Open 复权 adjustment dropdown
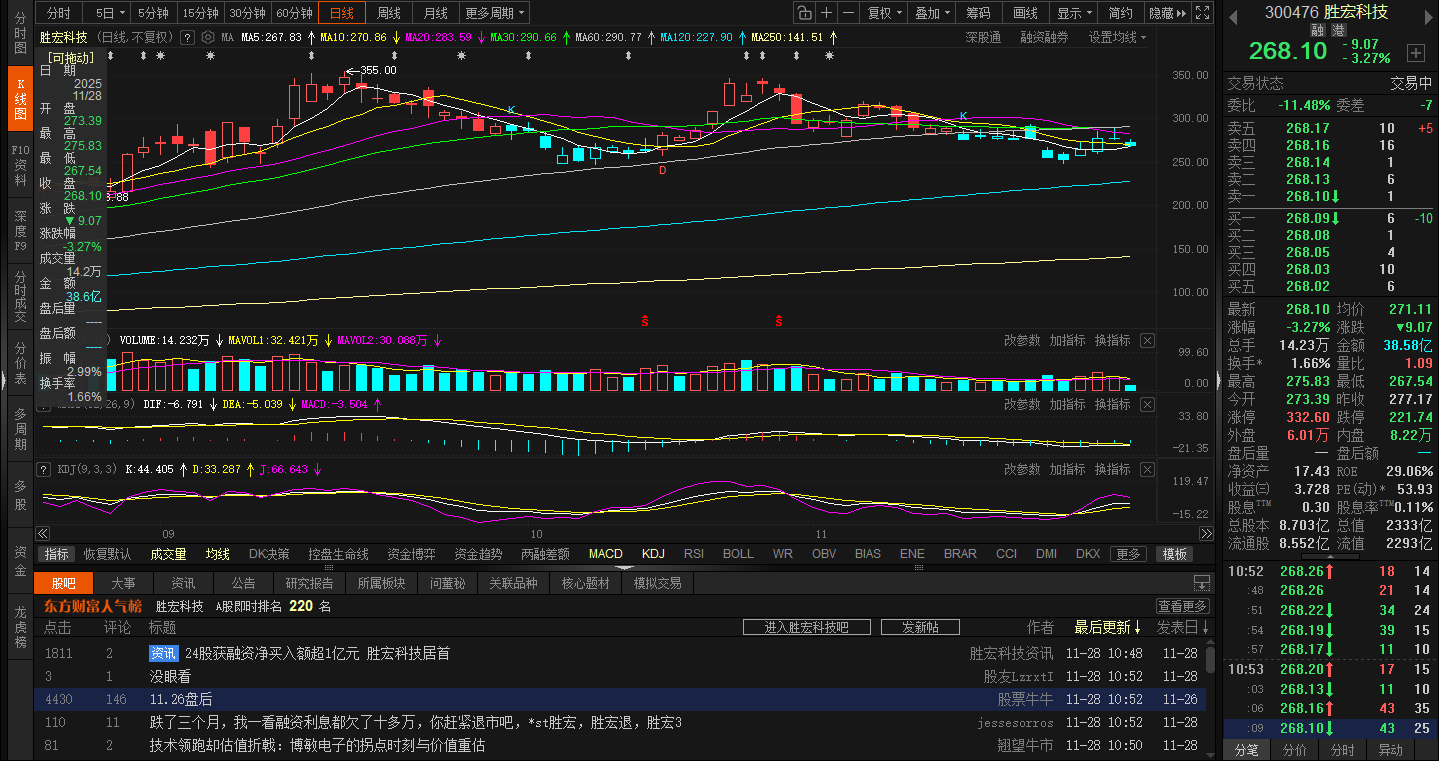 (884, 13)
